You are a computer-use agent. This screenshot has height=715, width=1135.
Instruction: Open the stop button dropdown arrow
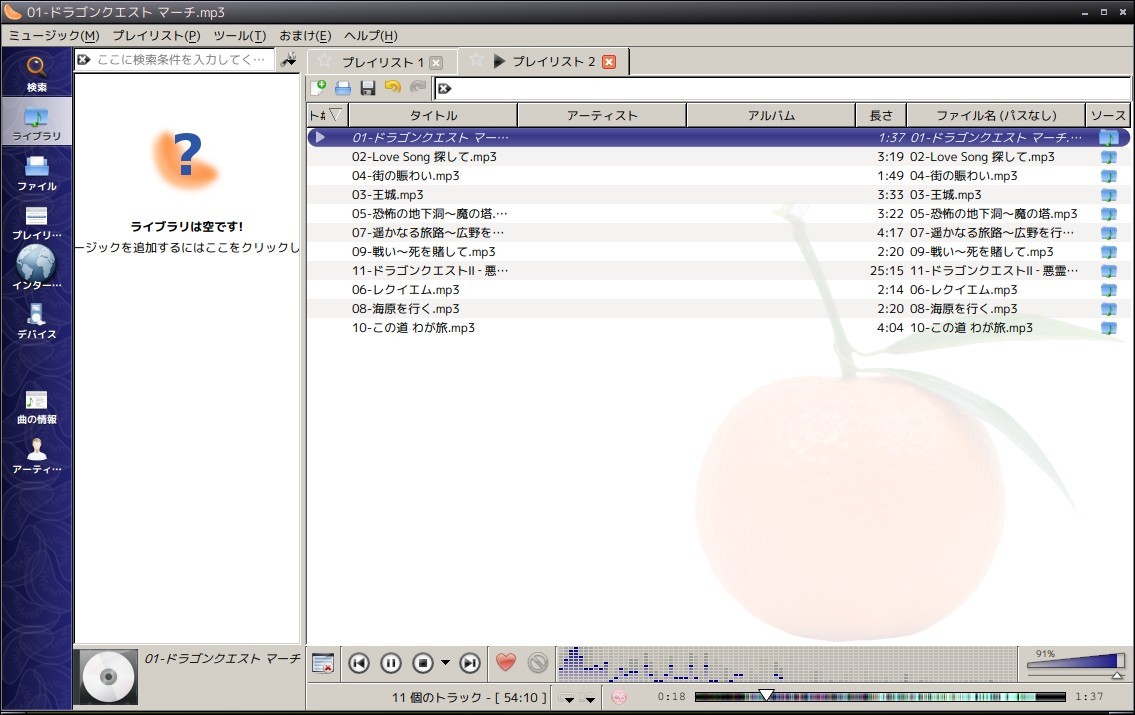point(445,663)
